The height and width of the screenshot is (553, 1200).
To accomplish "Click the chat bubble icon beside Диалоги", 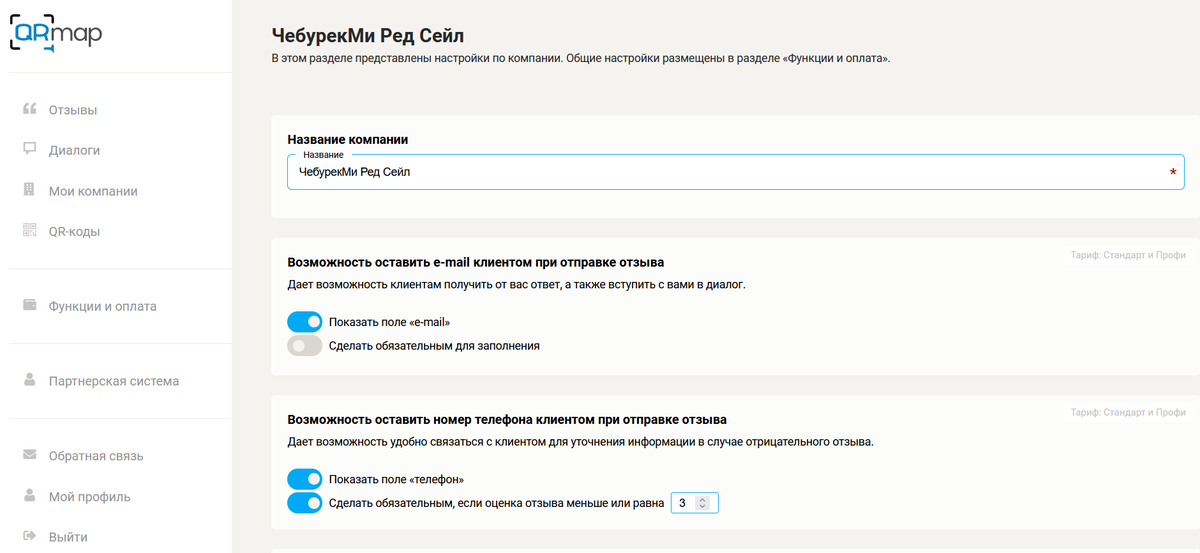I will (30, 150).
